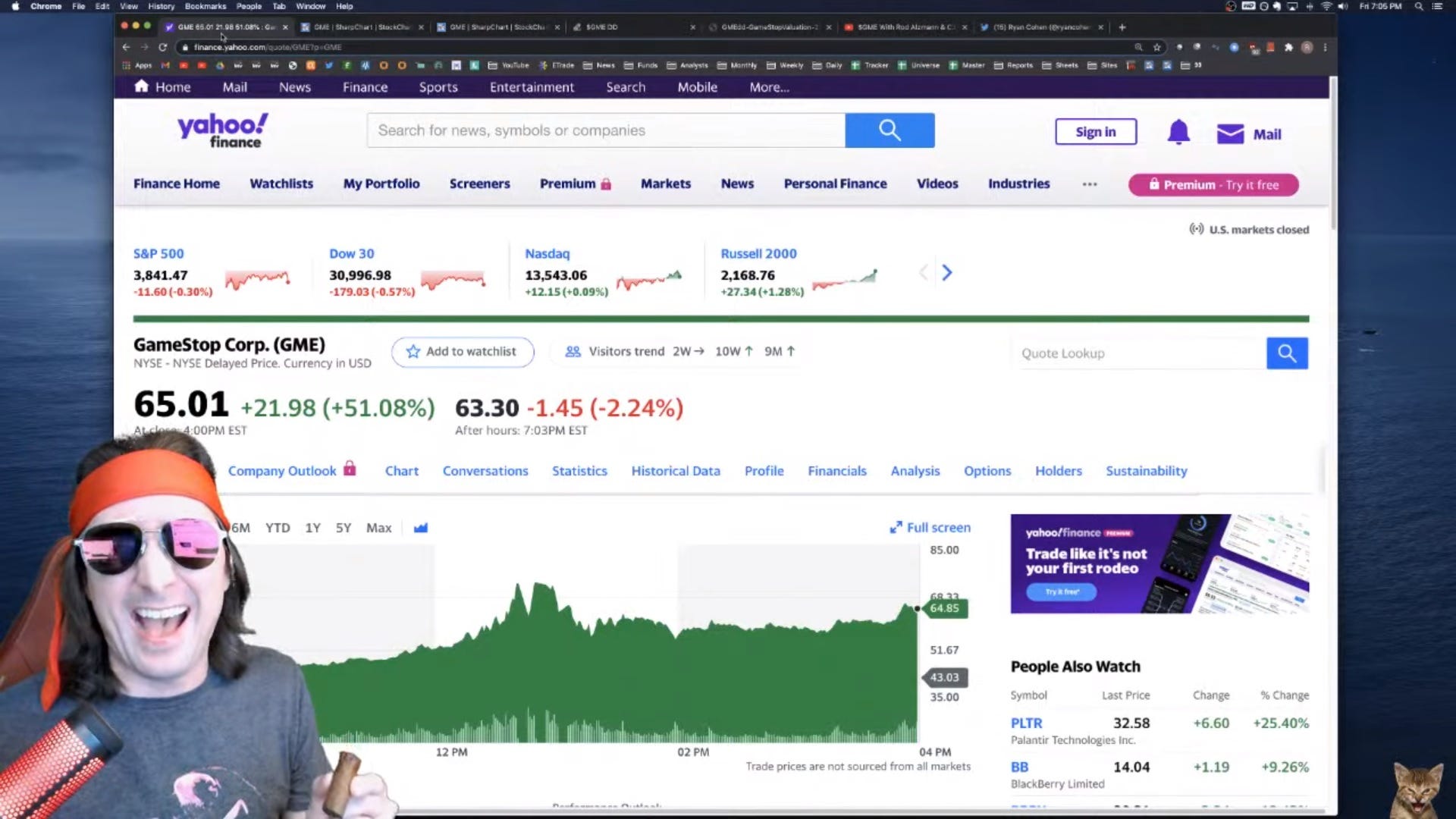The image size is (1456, 819).
Task: Open the Analysts bookmarks folder
Action: pos(688,65)
